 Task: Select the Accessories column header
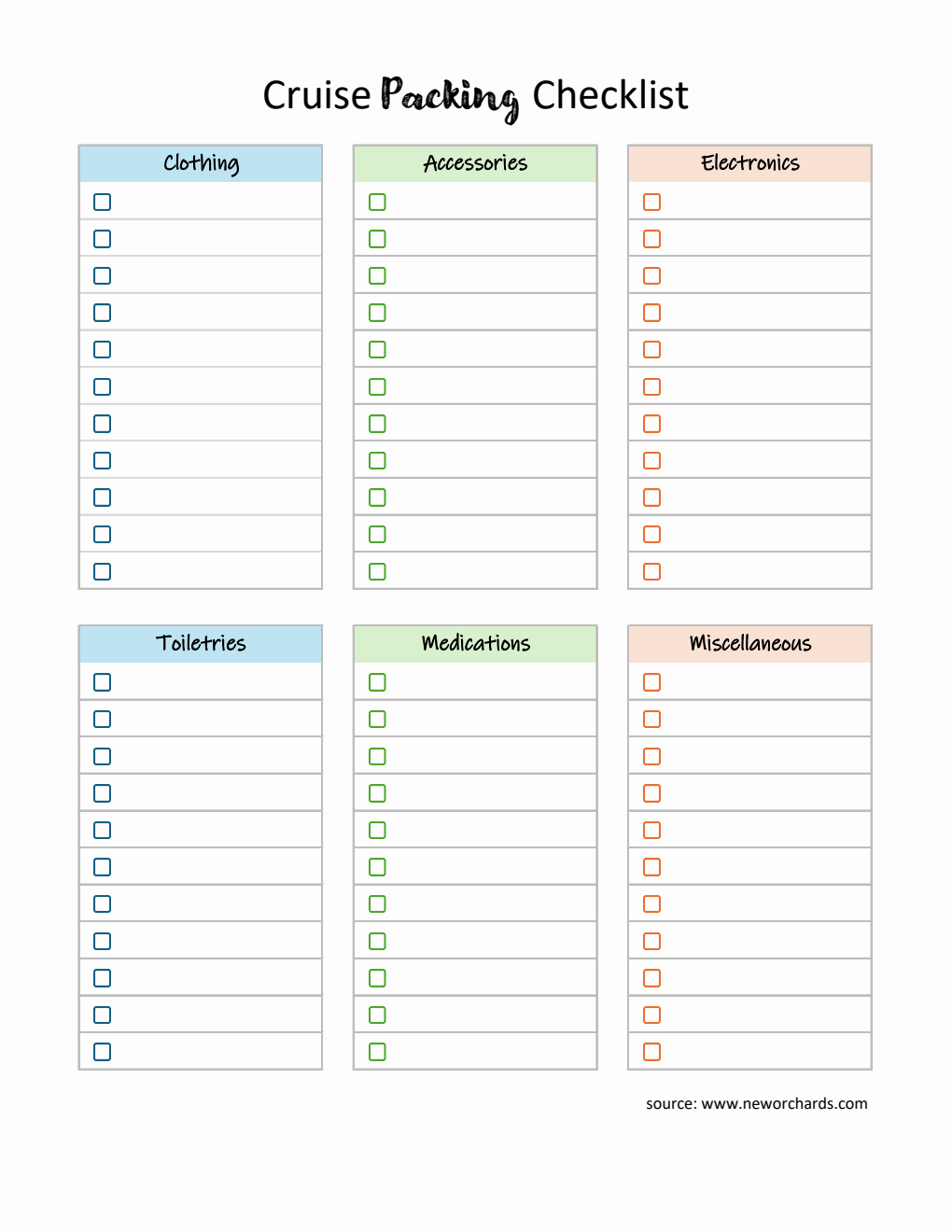point(475,163)
